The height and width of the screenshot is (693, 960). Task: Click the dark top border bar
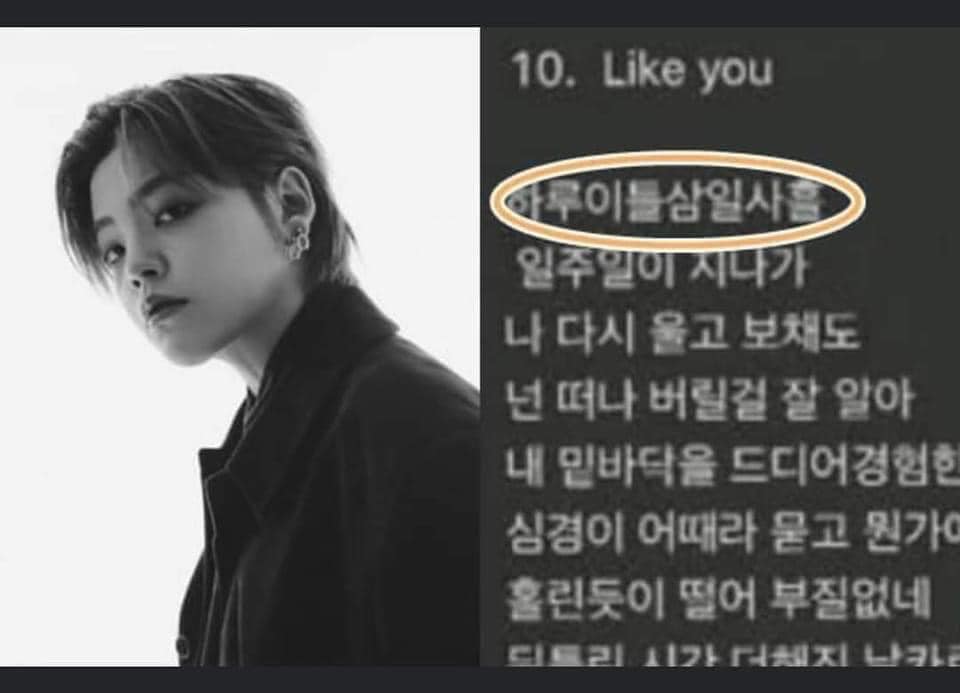480,13
